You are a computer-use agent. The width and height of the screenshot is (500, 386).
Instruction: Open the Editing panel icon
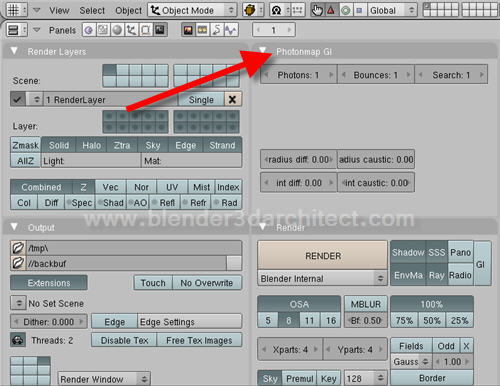tap(145, 30)
